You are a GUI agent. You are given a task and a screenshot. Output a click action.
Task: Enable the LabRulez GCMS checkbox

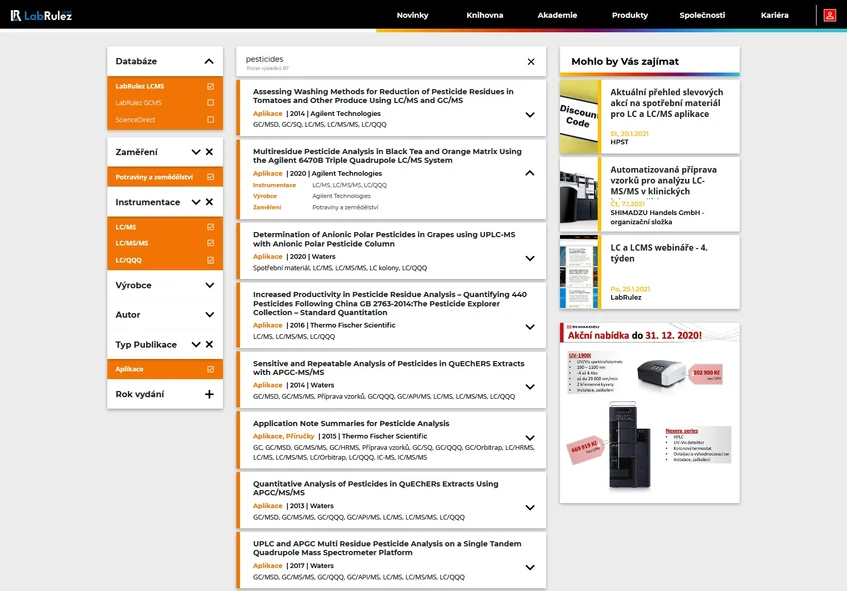[211, 103]
